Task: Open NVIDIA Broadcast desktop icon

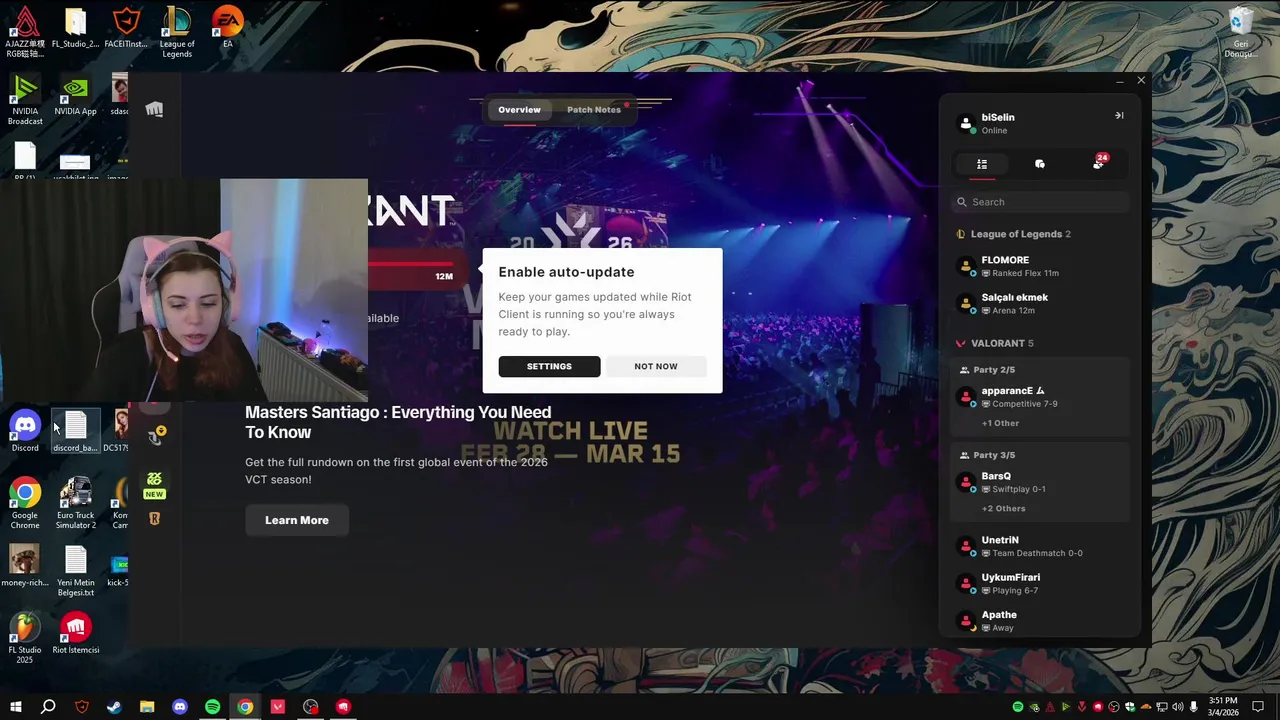Action: pyautogui.click(x=25, y=99)
